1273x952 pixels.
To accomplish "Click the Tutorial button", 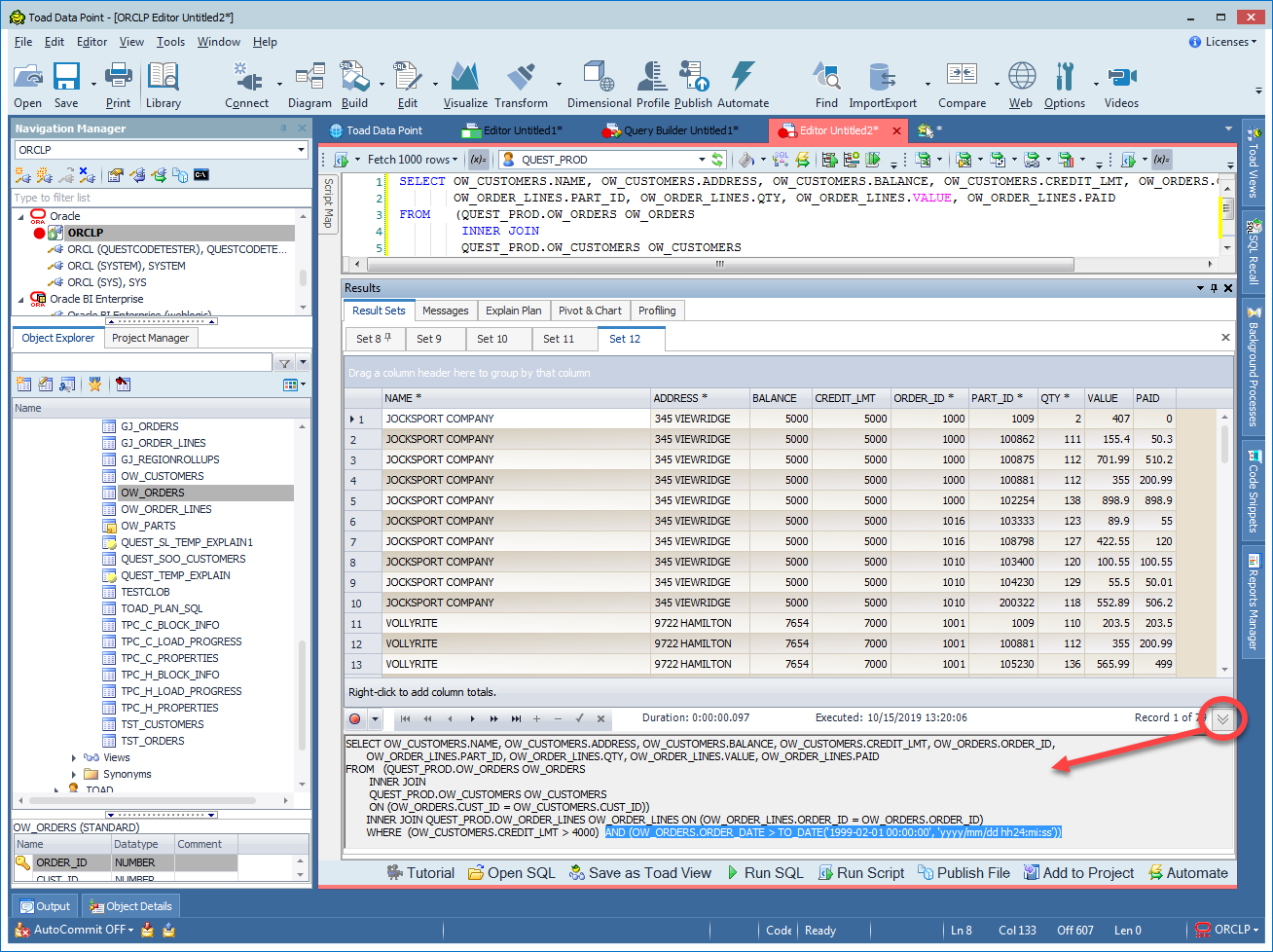I will pos(420,873).
